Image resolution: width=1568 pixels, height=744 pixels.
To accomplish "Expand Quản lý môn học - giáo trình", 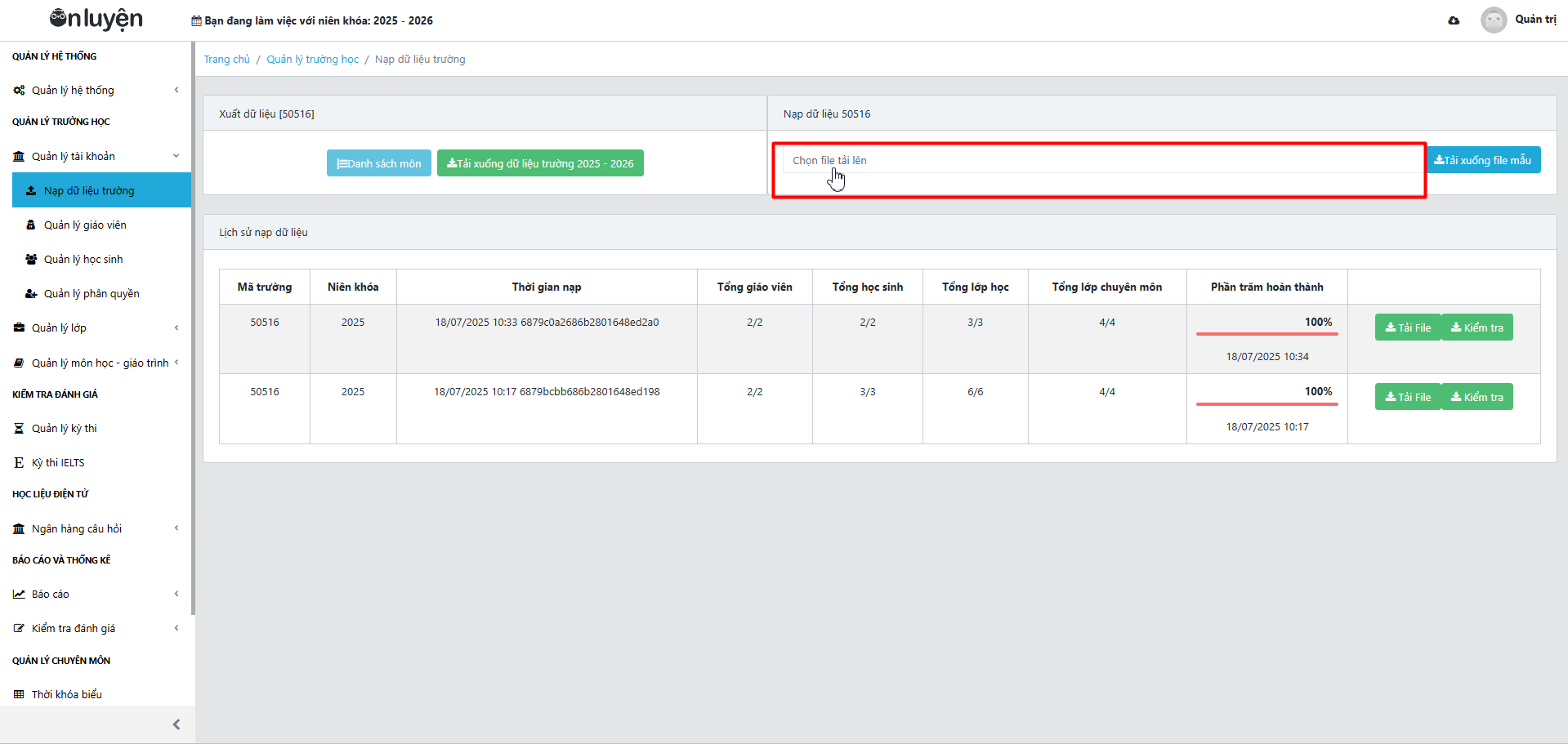I will click(176, 363).
